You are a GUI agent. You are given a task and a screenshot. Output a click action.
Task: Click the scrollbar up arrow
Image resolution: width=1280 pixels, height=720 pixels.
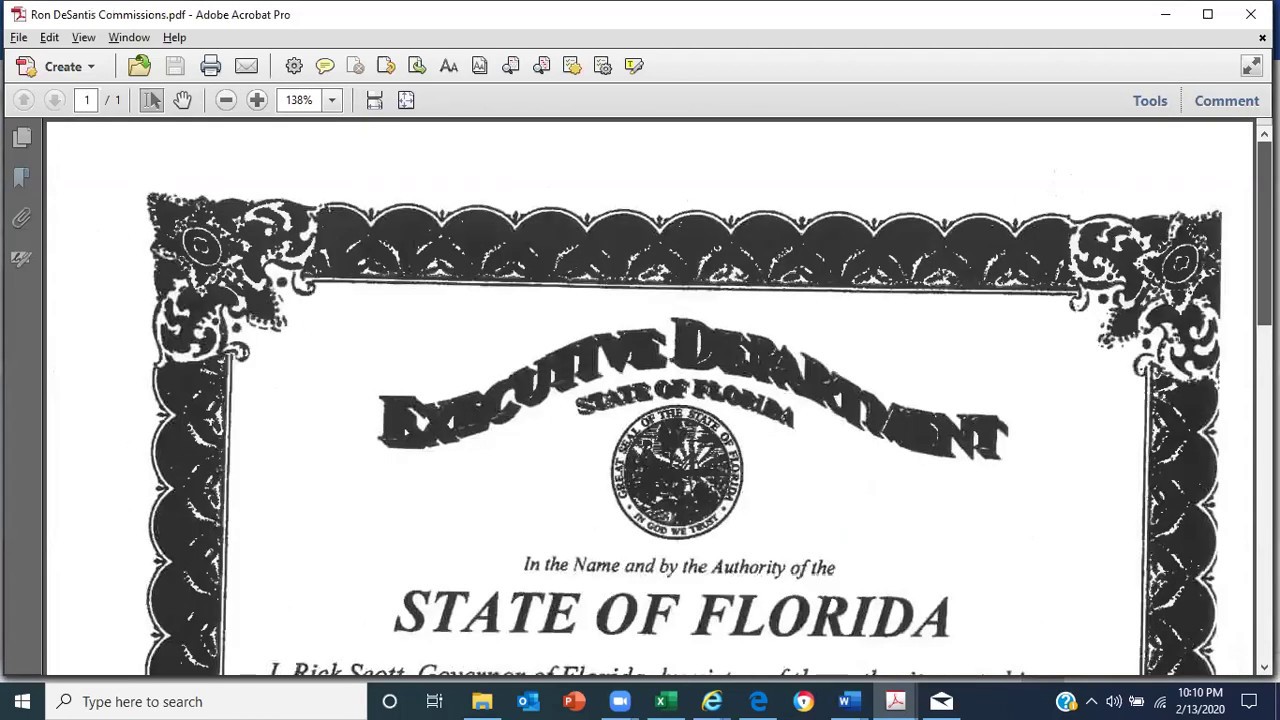[x=1264, y=133]
